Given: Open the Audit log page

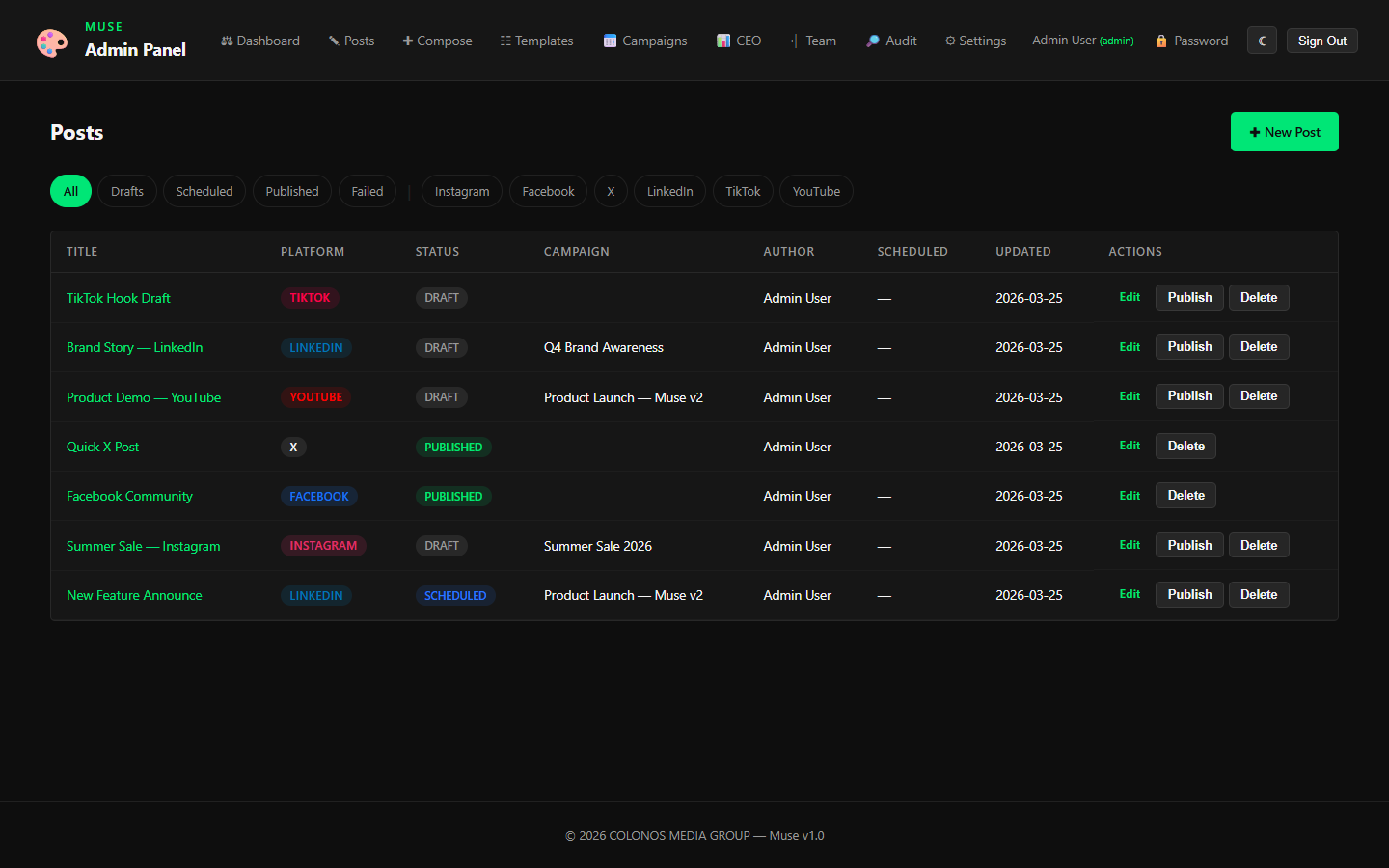Looking at the screenshot, I should click(891, 41).
